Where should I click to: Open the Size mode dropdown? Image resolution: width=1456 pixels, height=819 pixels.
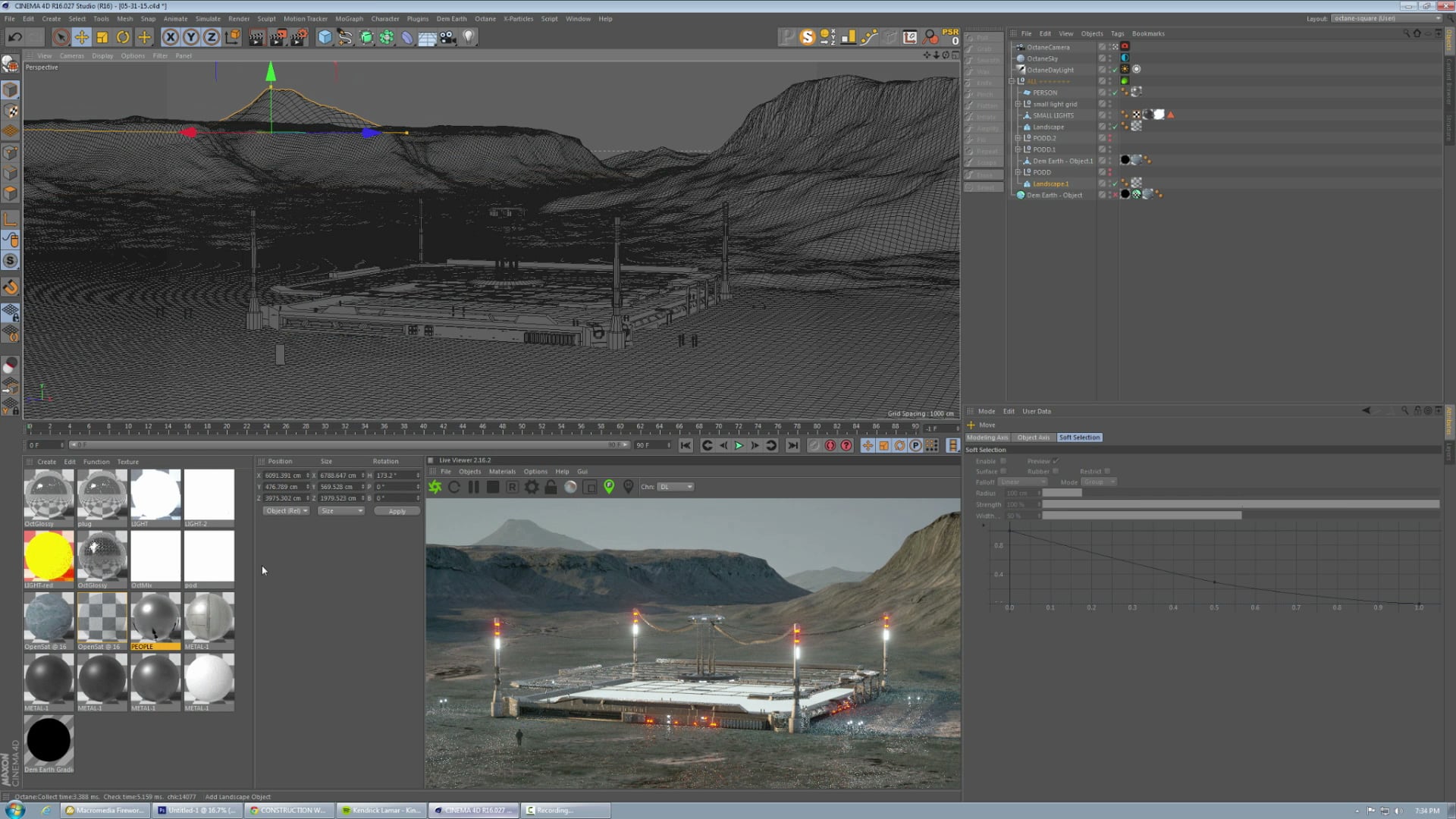(x=341, y=511)
